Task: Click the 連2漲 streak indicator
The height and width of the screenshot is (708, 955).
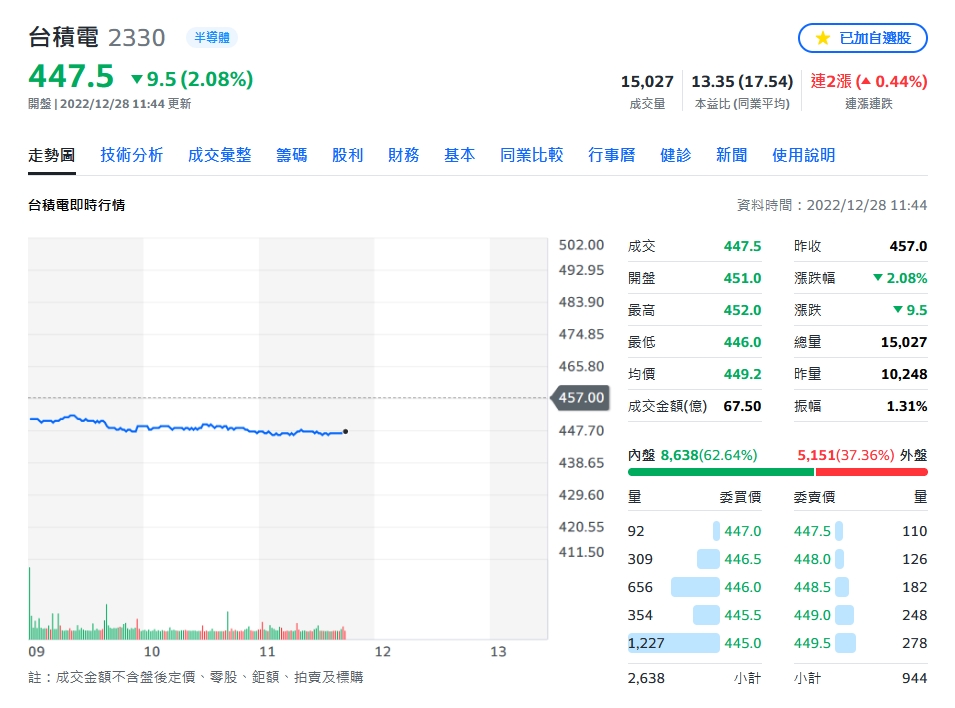Action: click(x=869, y=81)
